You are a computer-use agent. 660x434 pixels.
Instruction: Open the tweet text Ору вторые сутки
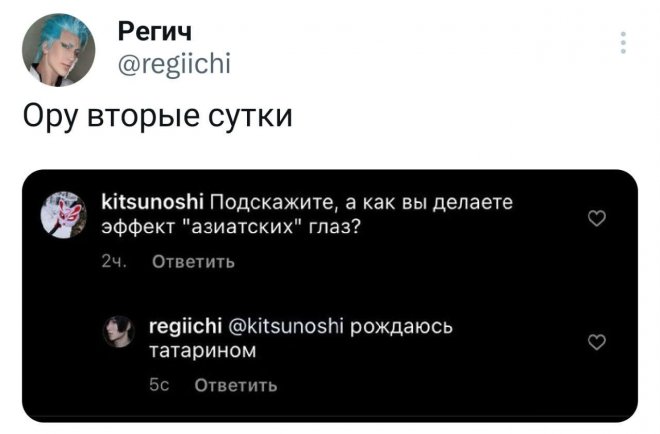point(157,116)
